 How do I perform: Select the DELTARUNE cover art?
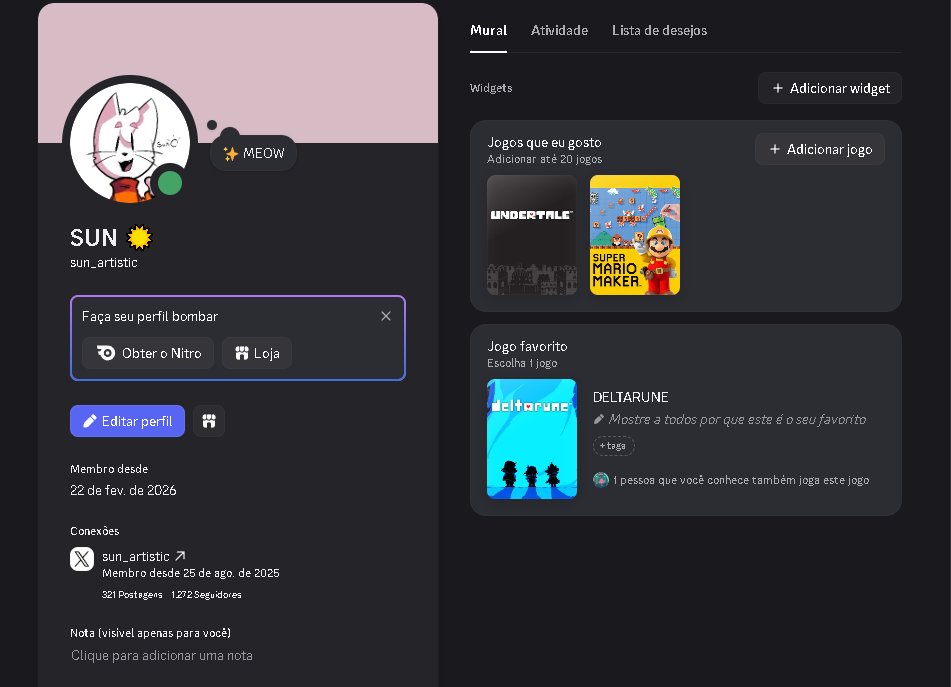(x=532, y=439)
